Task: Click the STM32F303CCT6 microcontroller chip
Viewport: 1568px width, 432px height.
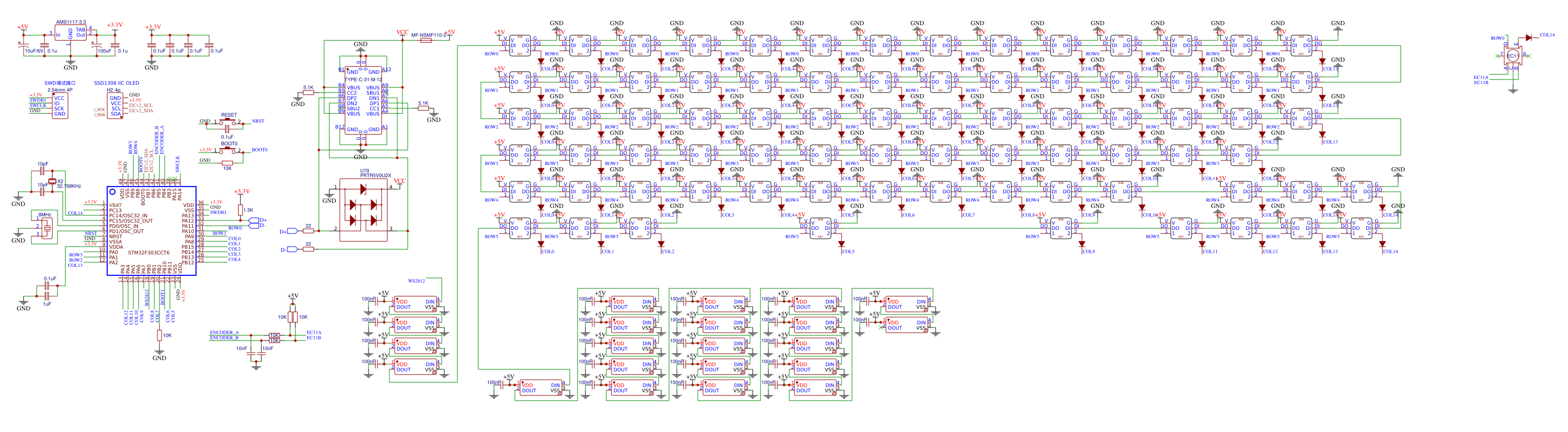Action: pyautogui.click(x=151, y=231)
